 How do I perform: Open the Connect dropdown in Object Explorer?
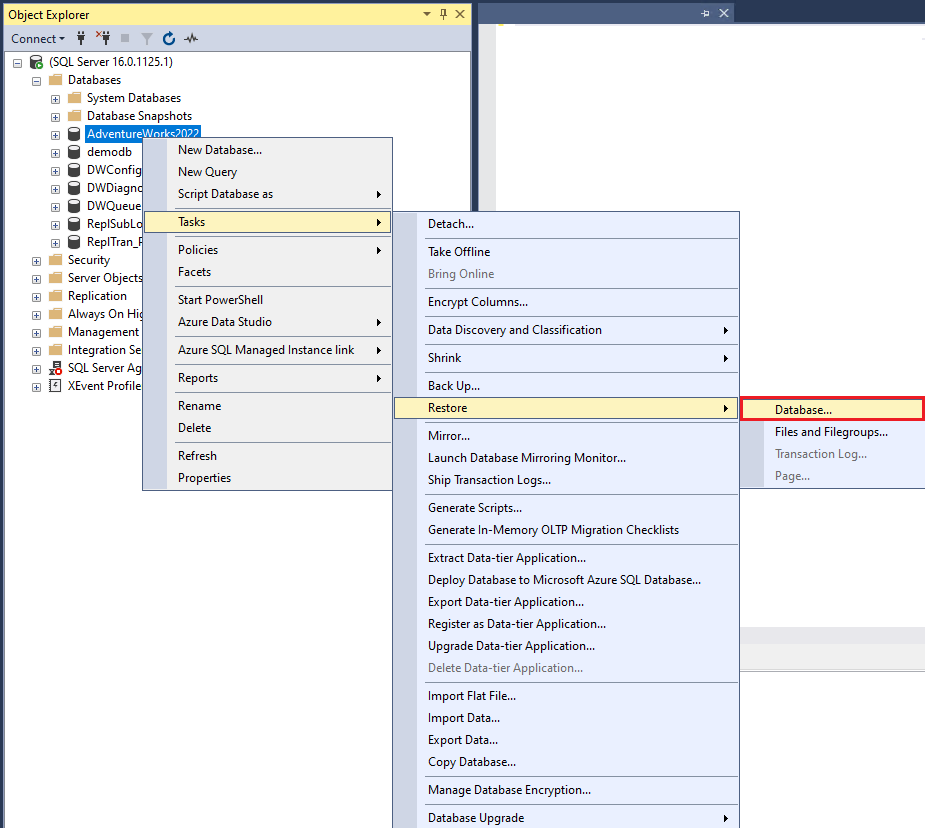[x=37, y=38]
